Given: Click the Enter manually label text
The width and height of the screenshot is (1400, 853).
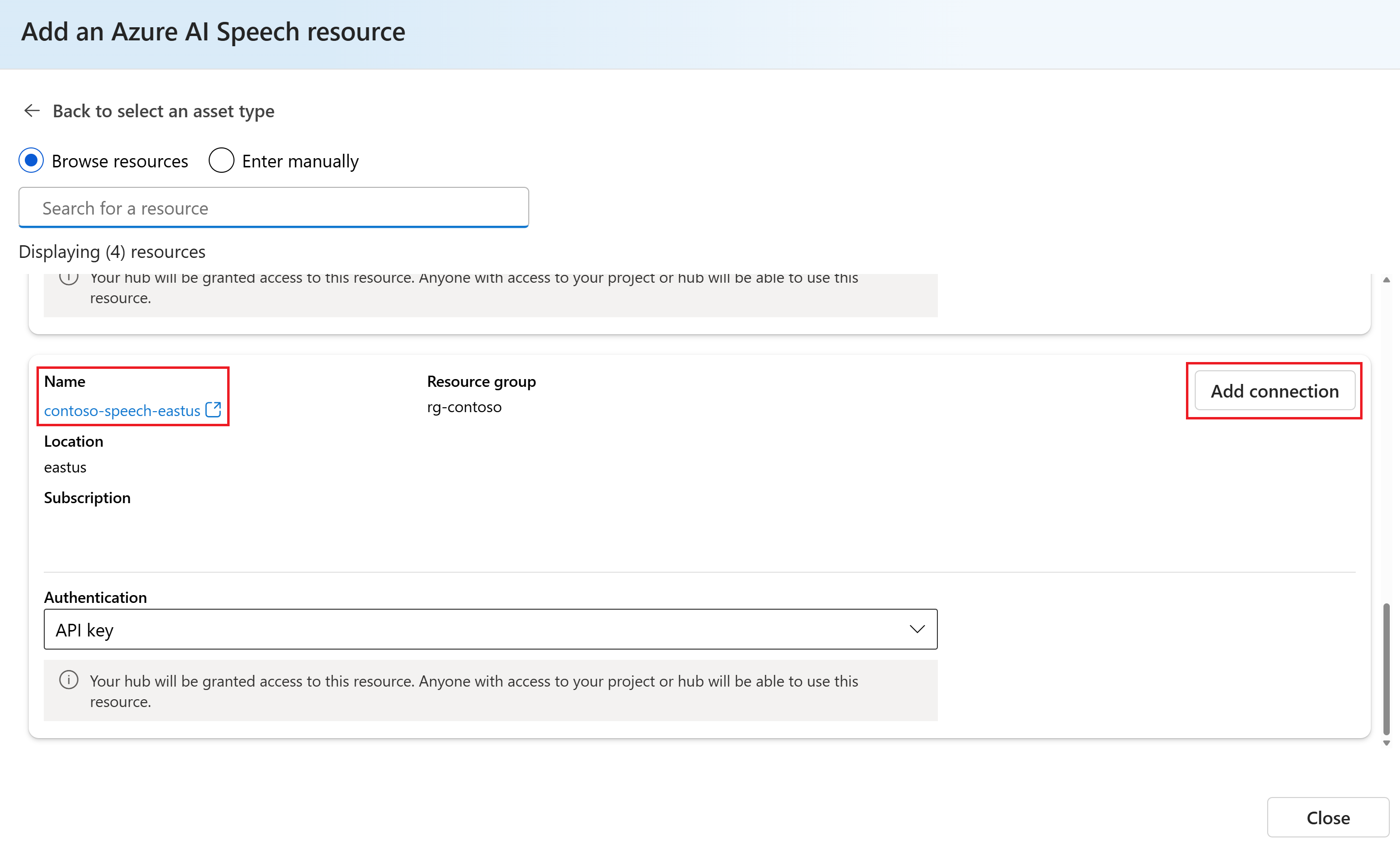Looking at the screenshot, I should click(300, 162).
